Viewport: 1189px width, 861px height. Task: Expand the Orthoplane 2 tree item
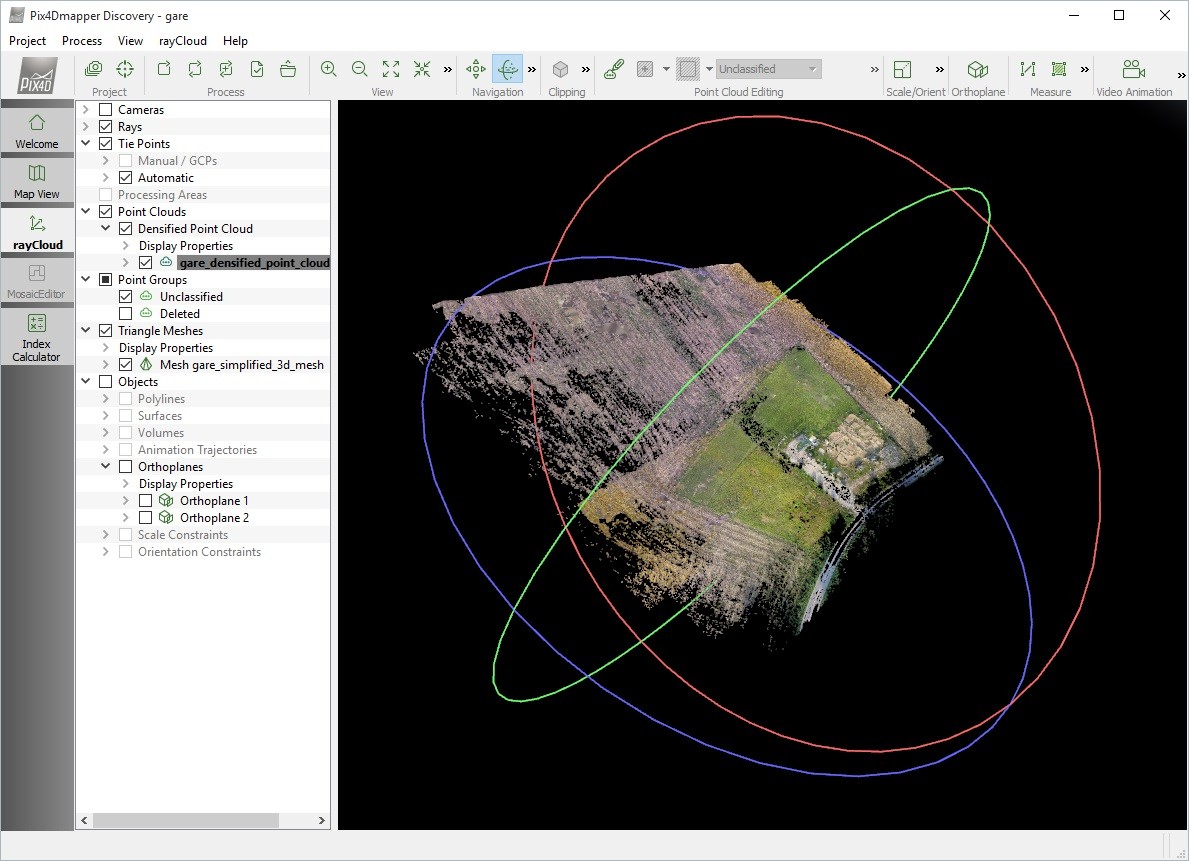click(x=125, y=518)
